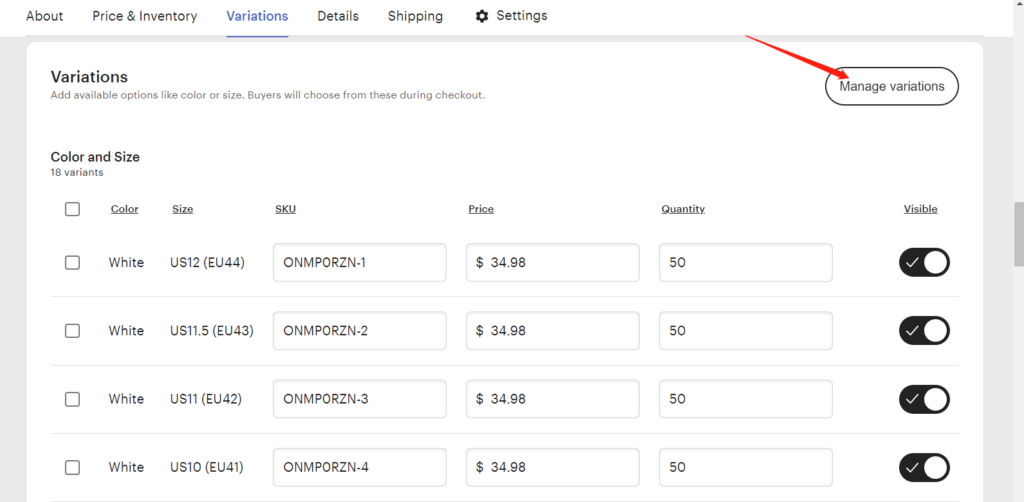Select checkbox for US12 (EU44) row
The image size is (1024, 502).
[72, 262]
